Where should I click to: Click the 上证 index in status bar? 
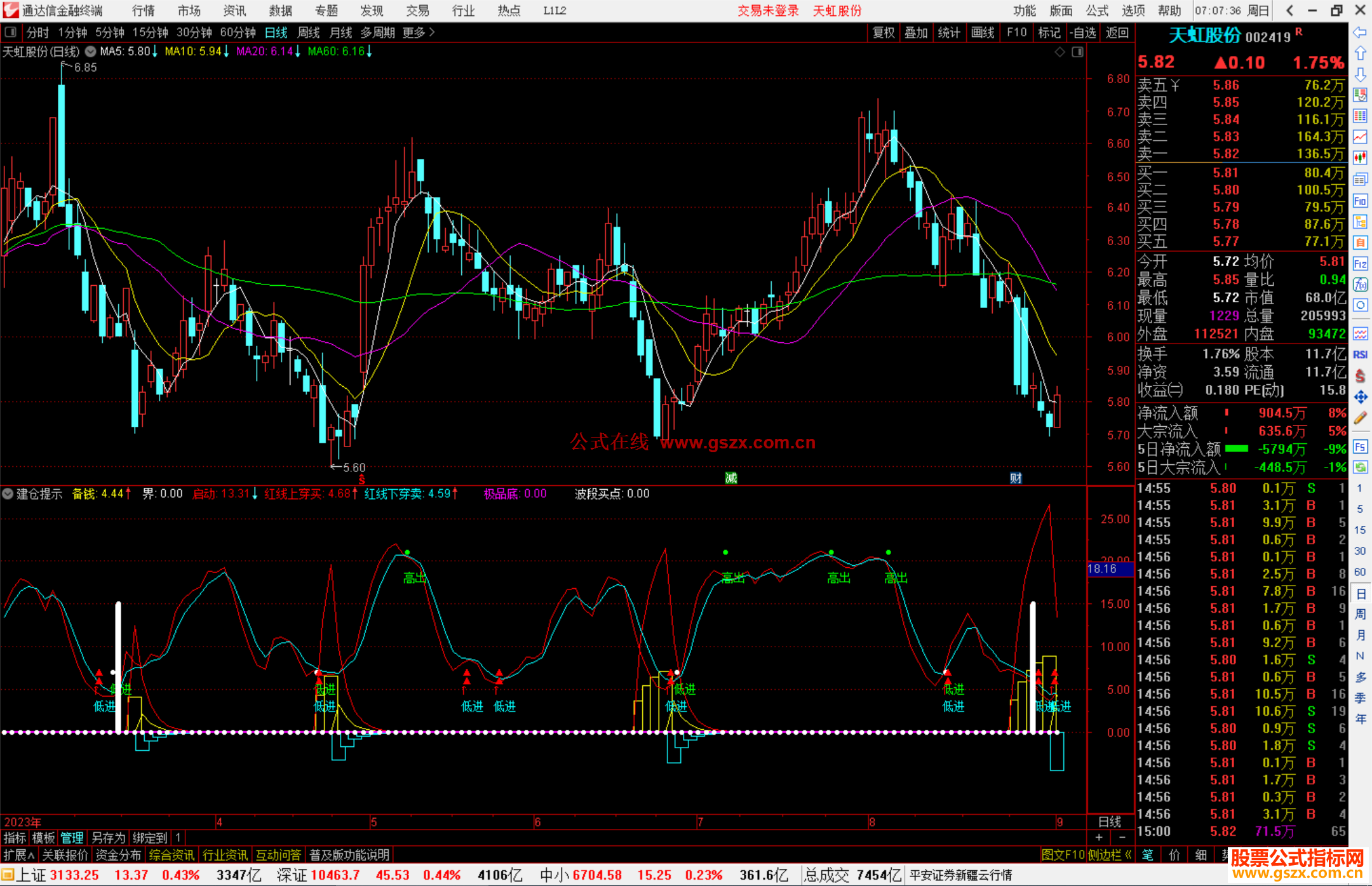pos(32,875)
